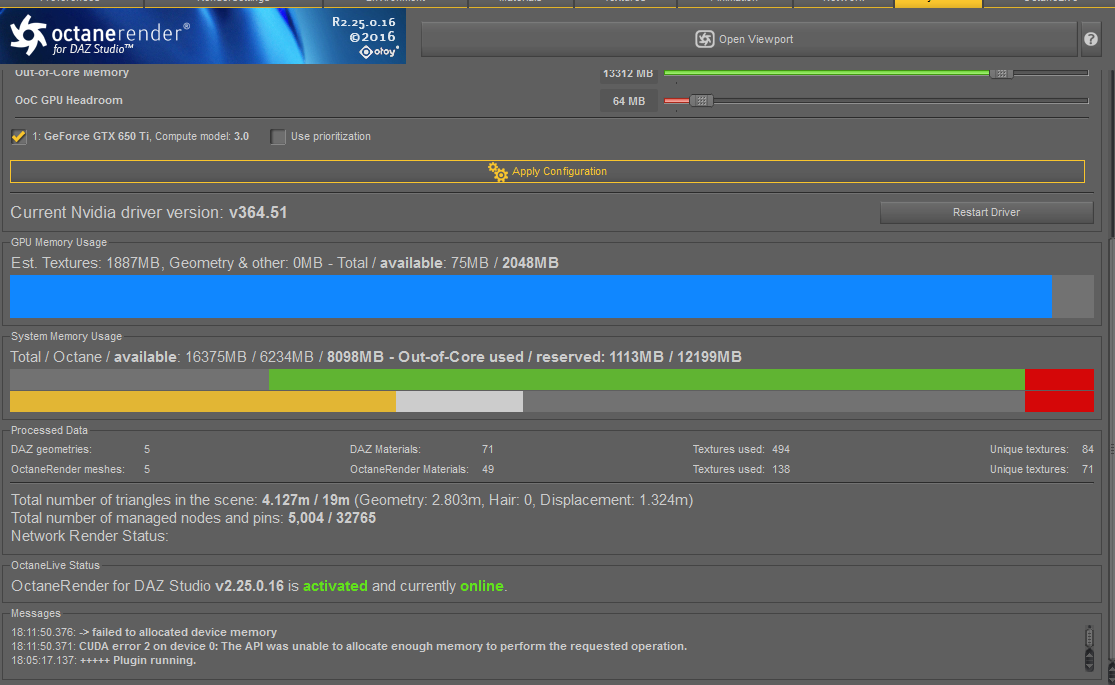Click the gears icon on Apply Configuration
Viewport: 1115px width, 685px height.
[x=498, y=171]
